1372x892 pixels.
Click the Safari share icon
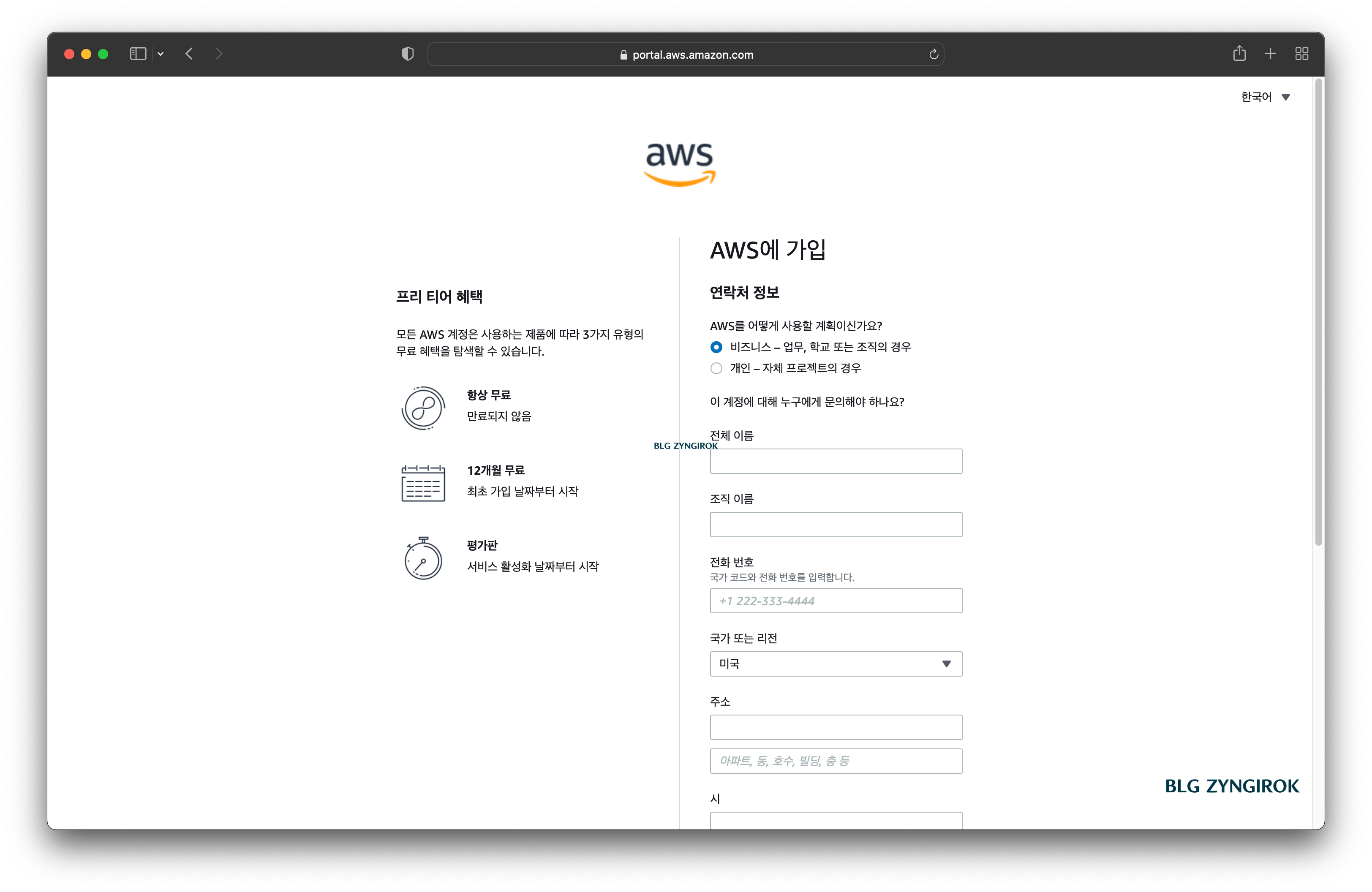[1240, 54]
